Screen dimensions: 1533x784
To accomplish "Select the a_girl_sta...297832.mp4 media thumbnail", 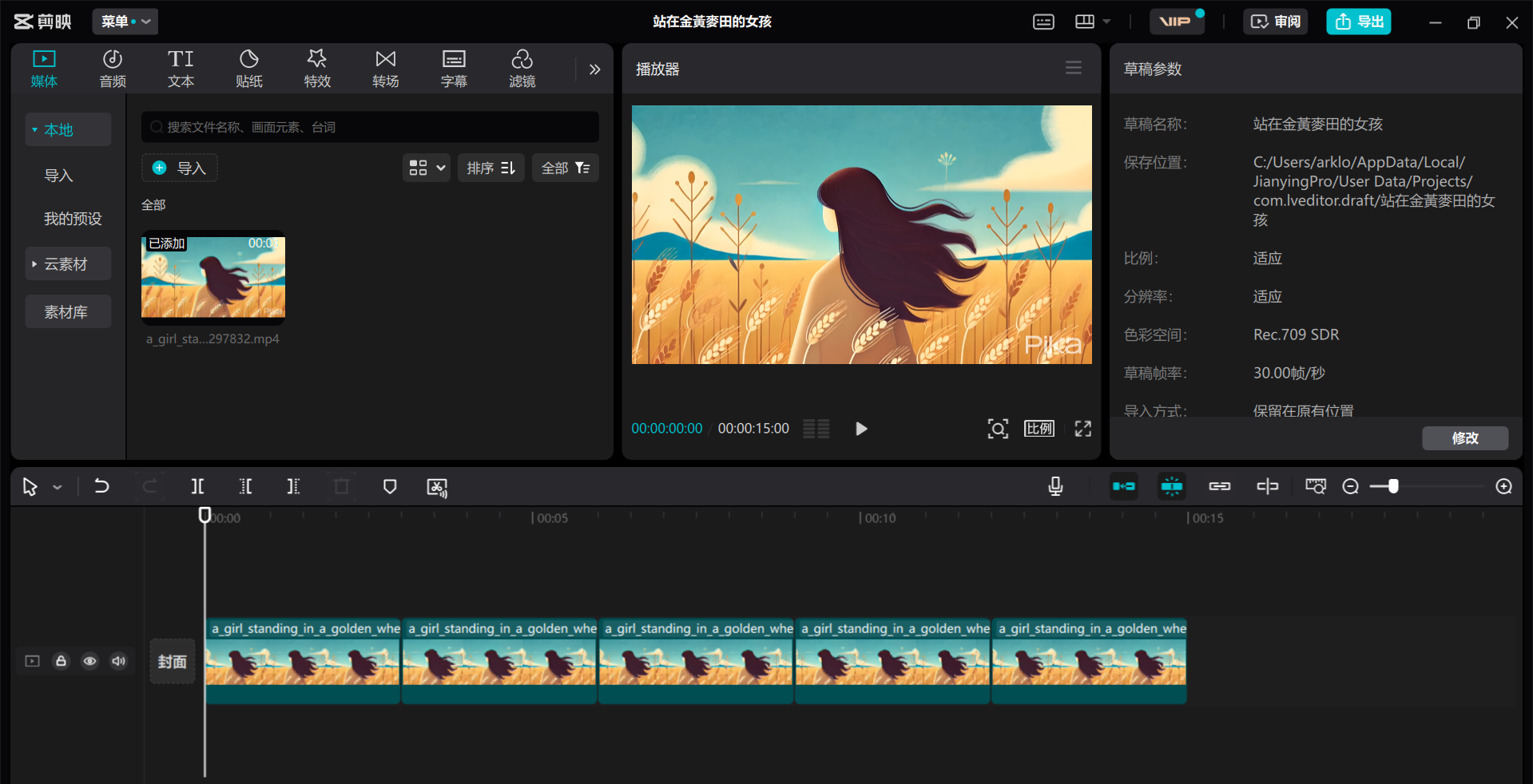I will pyautogui.click(x=213, y=277).
